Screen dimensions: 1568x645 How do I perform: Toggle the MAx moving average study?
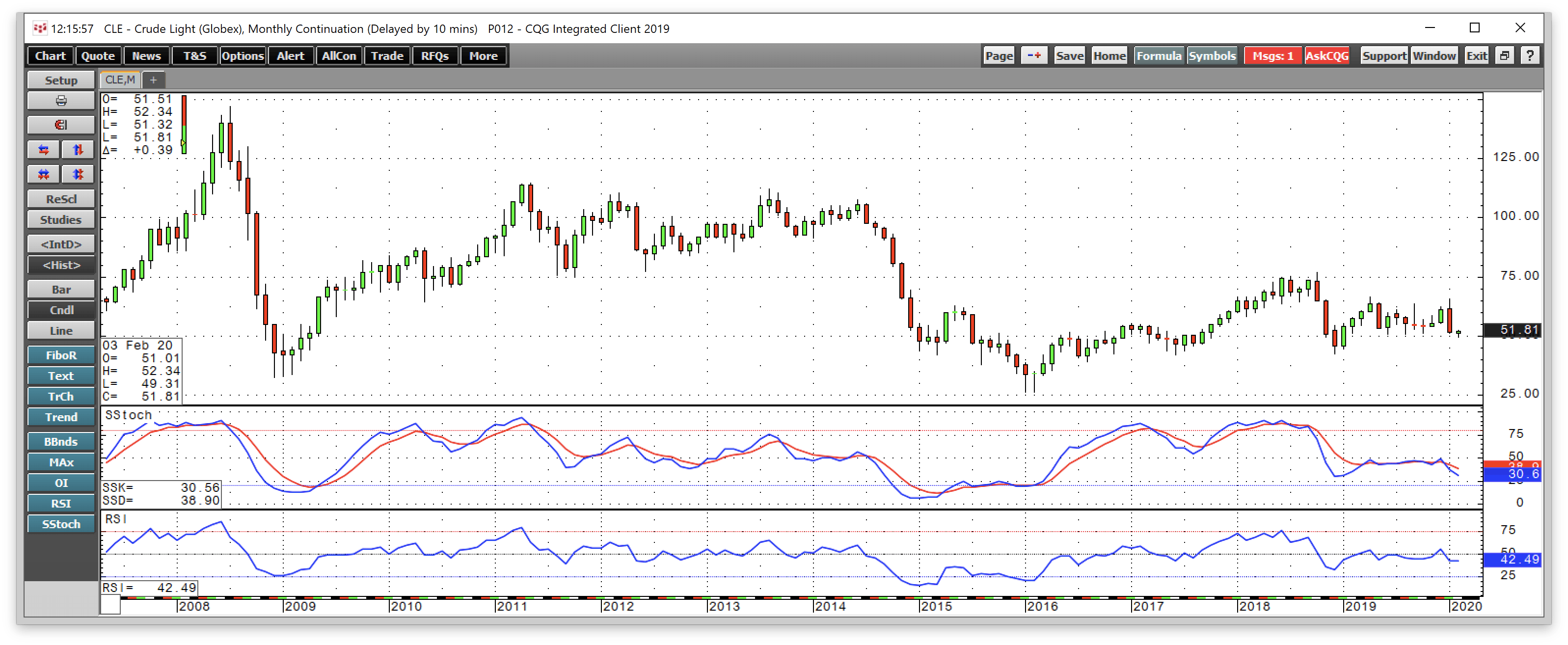(61, 462)
